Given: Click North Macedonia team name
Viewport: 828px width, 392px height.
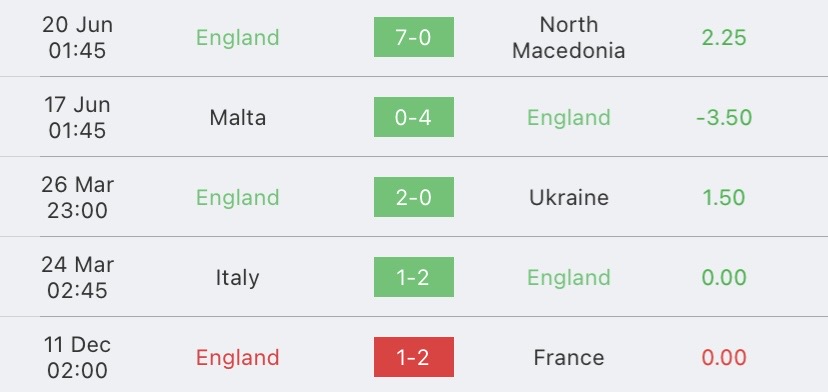Looking at the screenshot, I should pyautogui.click(x=569, y=38).
